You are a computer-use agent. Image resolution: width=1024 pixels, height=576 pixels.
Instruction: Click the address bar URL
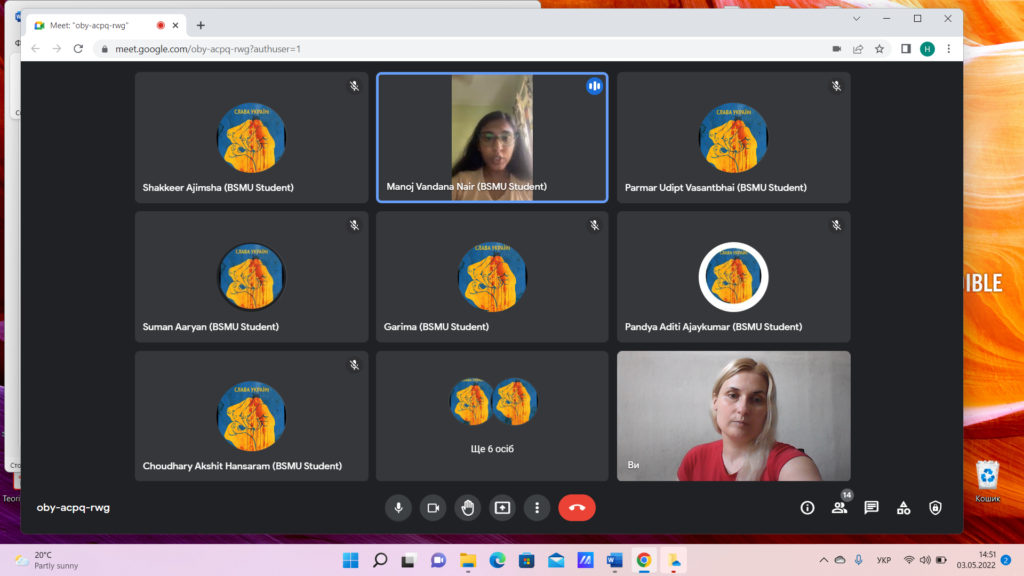210,48
